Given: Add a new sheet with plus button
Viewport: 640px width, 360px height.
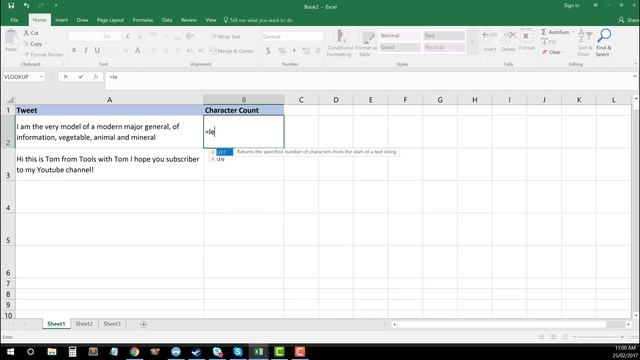Looking at the screenshot, I should [144, 324].
